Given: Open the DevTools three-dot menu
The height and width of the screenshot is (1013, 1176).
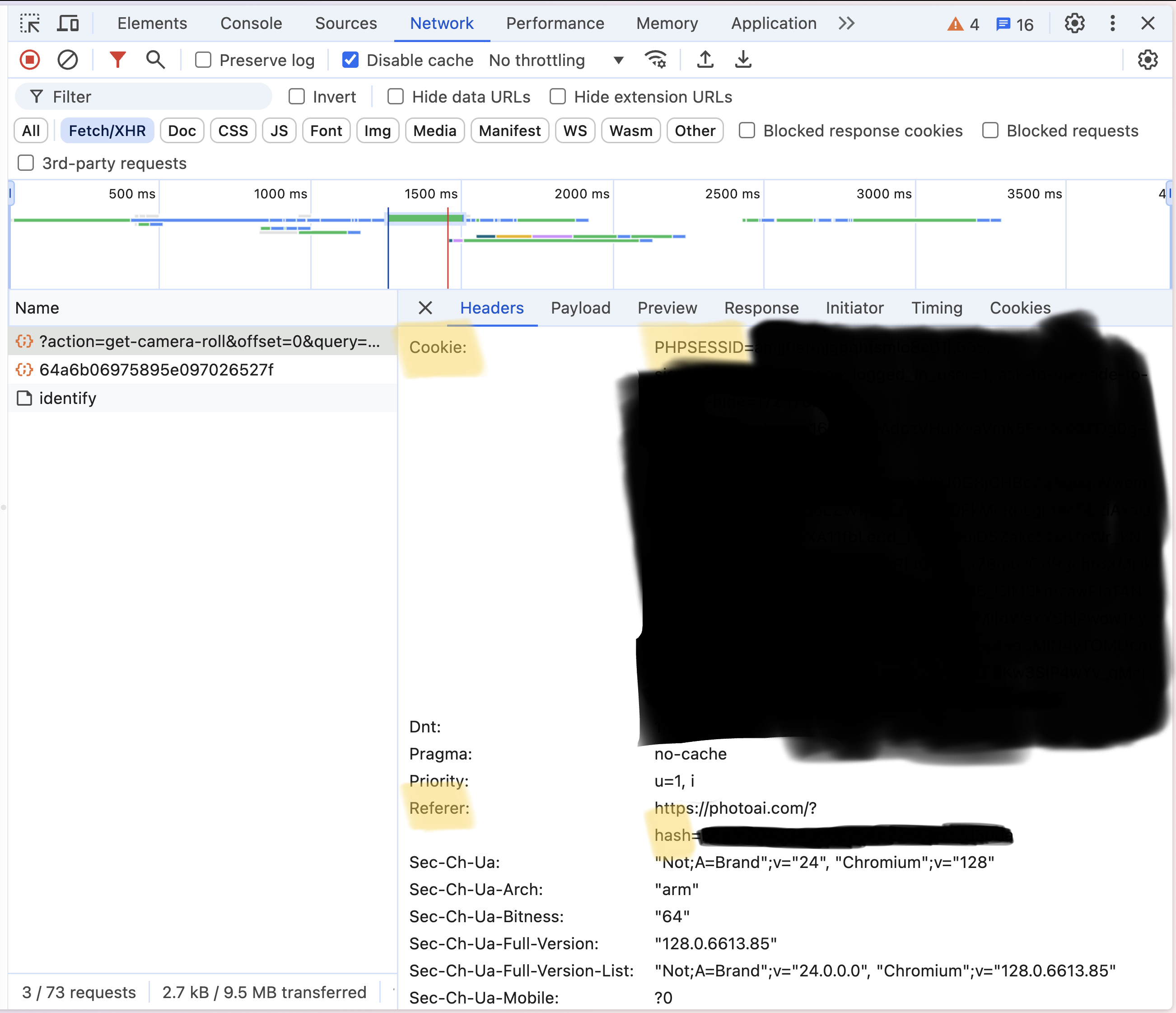Looking at the screenshot, I should click(1112, 23).
